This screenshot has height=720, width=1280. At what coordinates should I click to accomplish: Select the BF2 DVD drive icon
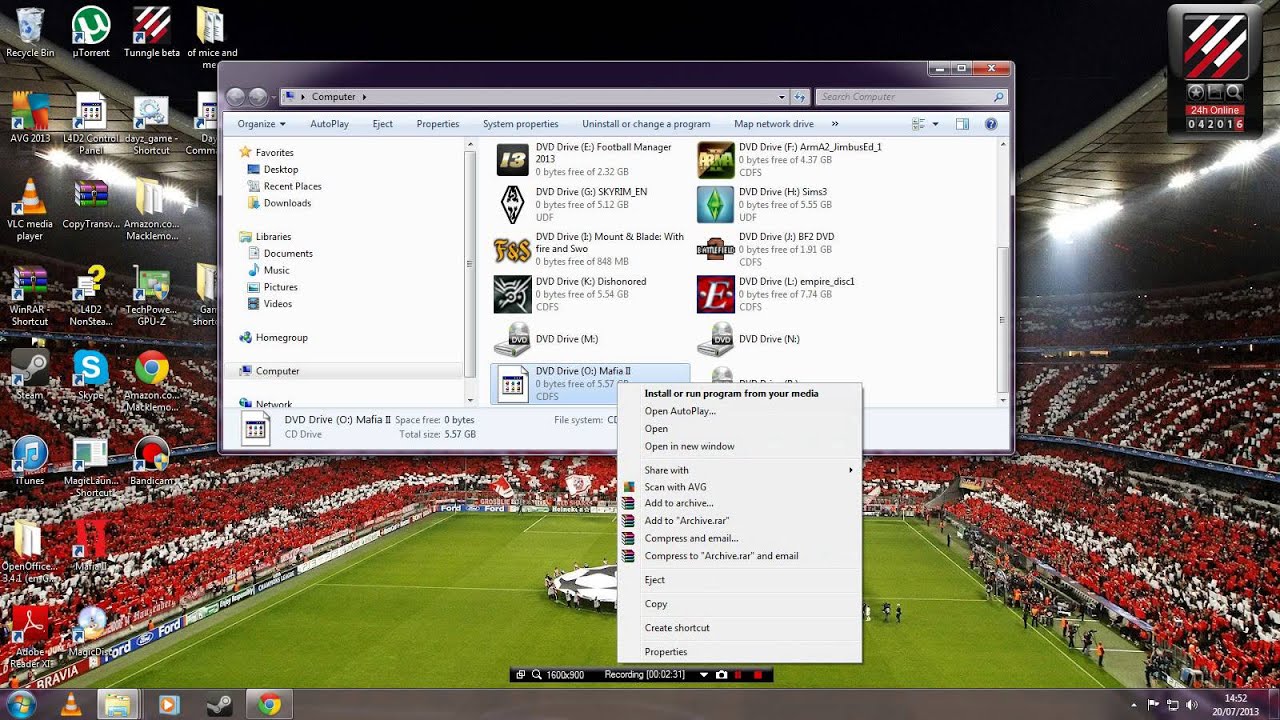click(716, 250)
